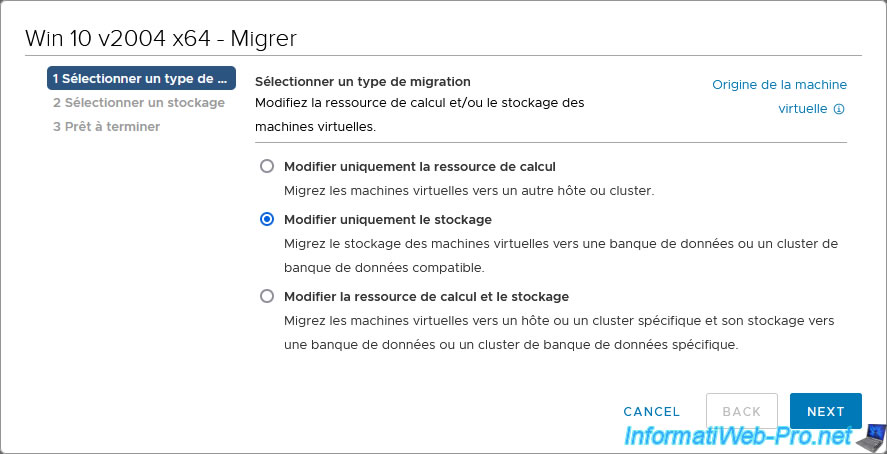Open the 'Origine de la machine virtuelle' link
887x454 pixels.
click(x=779, y=85)
